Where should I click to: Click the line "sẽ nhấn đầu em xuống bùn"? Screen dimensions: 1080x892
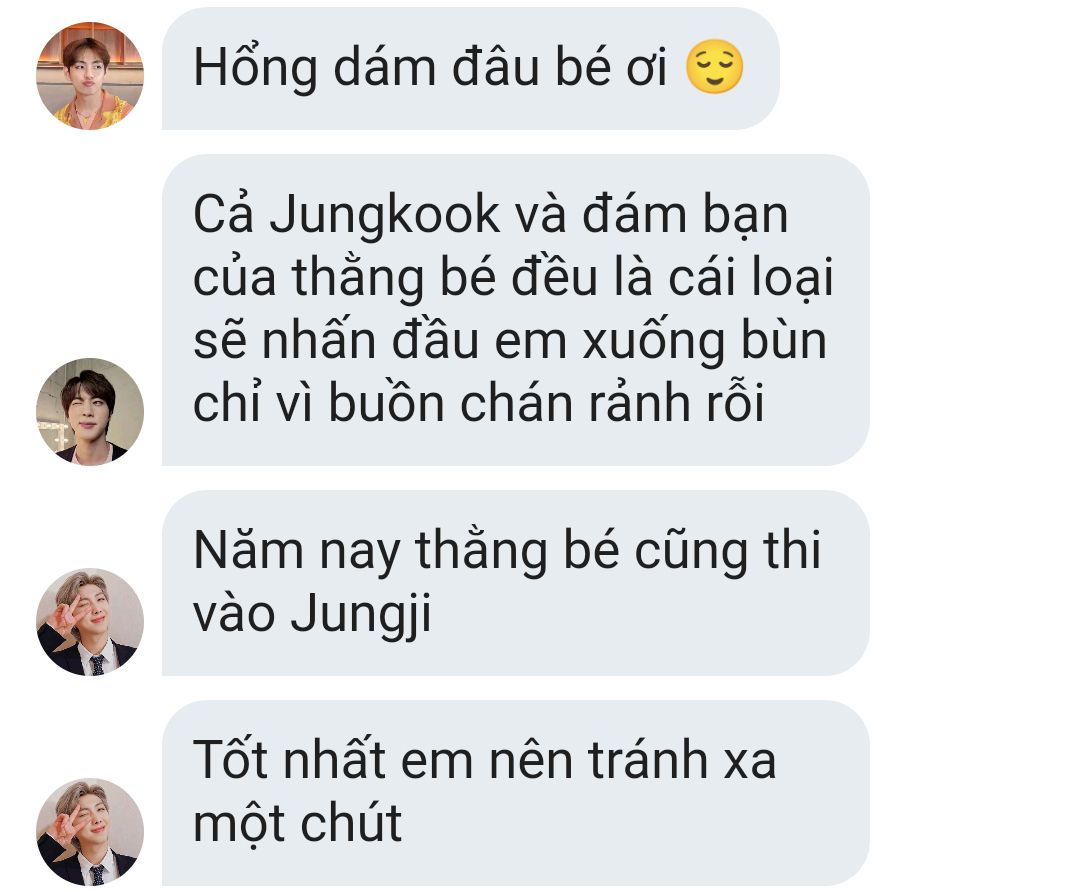click(510, 341)
